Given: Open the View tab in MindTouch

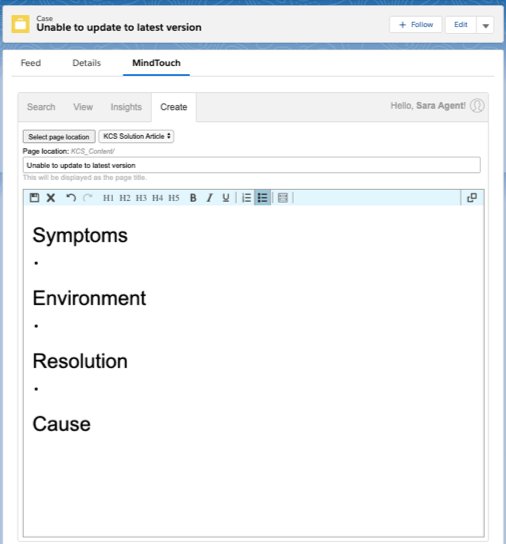Looking at the screenshot, I should click(83, 107).
